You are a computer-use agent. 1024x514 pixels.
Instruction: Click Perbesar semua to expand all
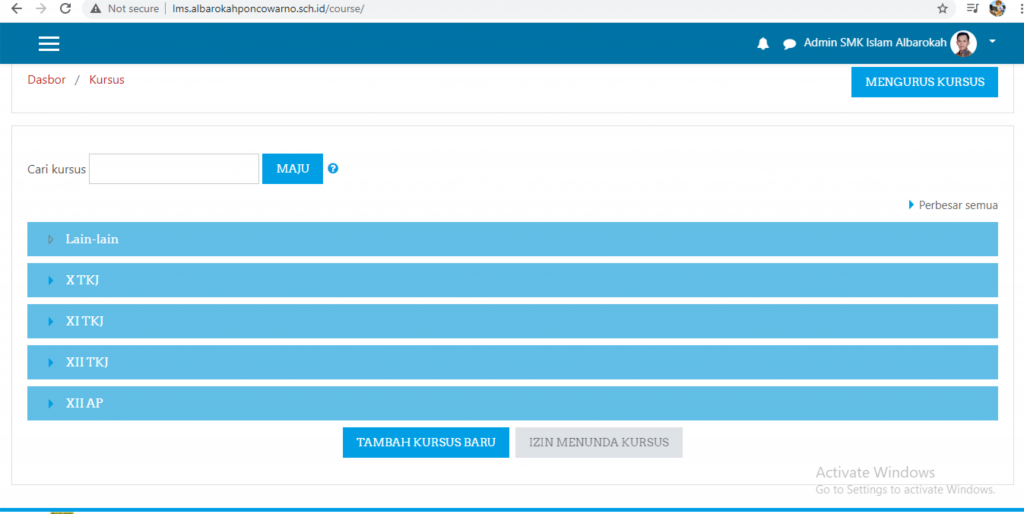click(957, 205)
